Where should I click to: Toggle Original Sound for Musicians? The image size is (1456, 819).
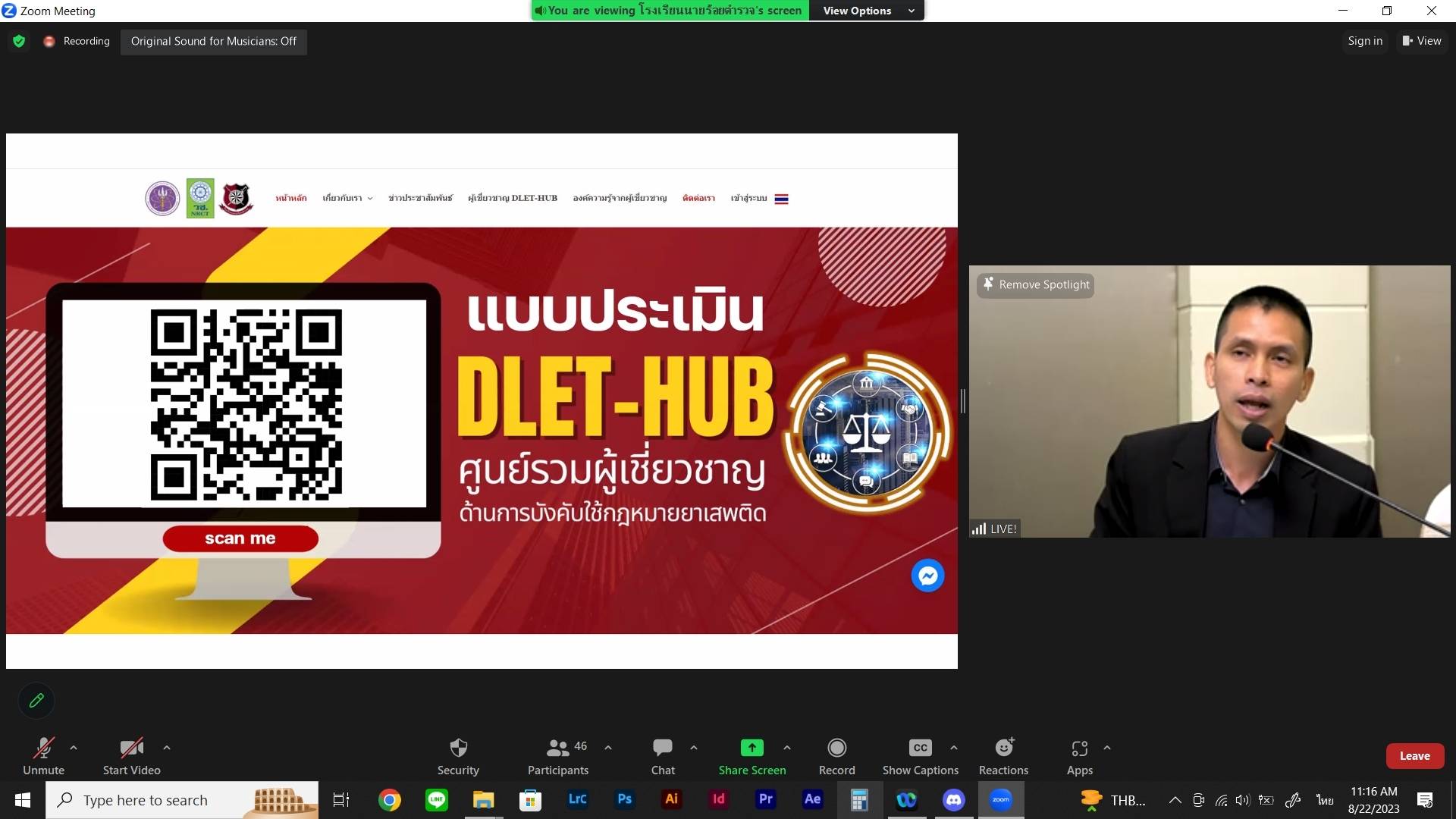pyautogui.click(x=213, y=41)
